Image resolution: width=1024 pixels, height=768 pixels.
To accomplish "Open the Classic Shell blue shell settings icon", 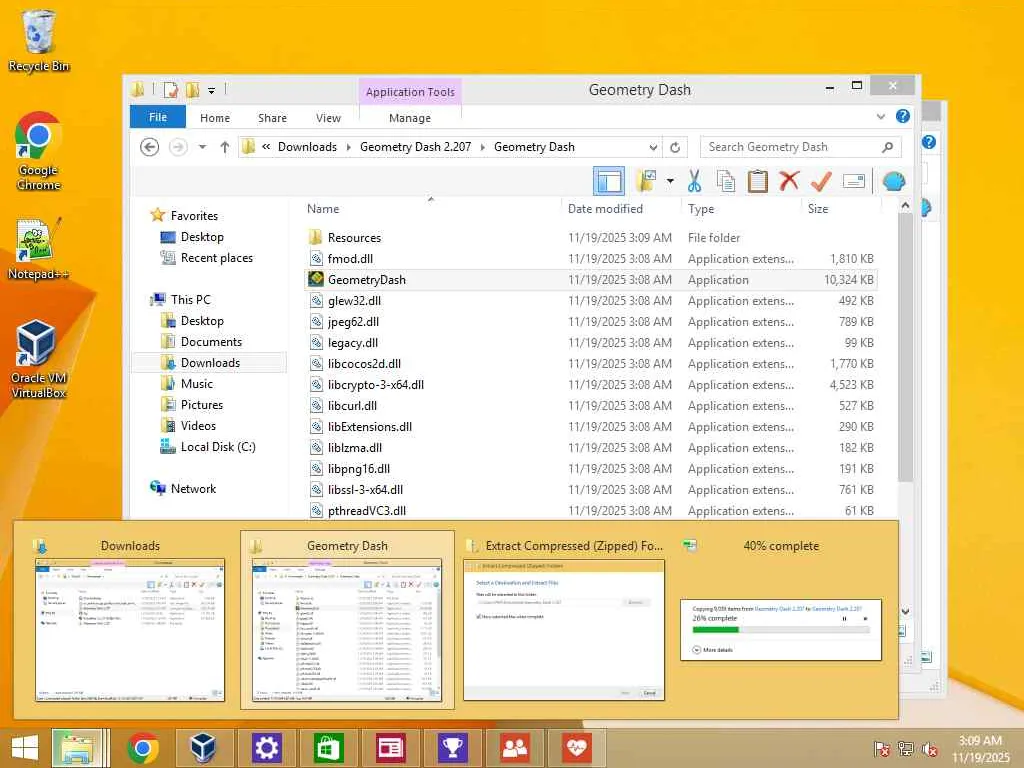I will (x=893, y=181).
